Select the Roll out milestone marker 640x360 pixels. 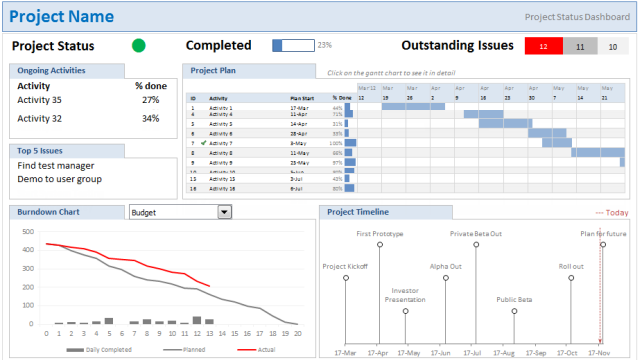tap(571, 278)
